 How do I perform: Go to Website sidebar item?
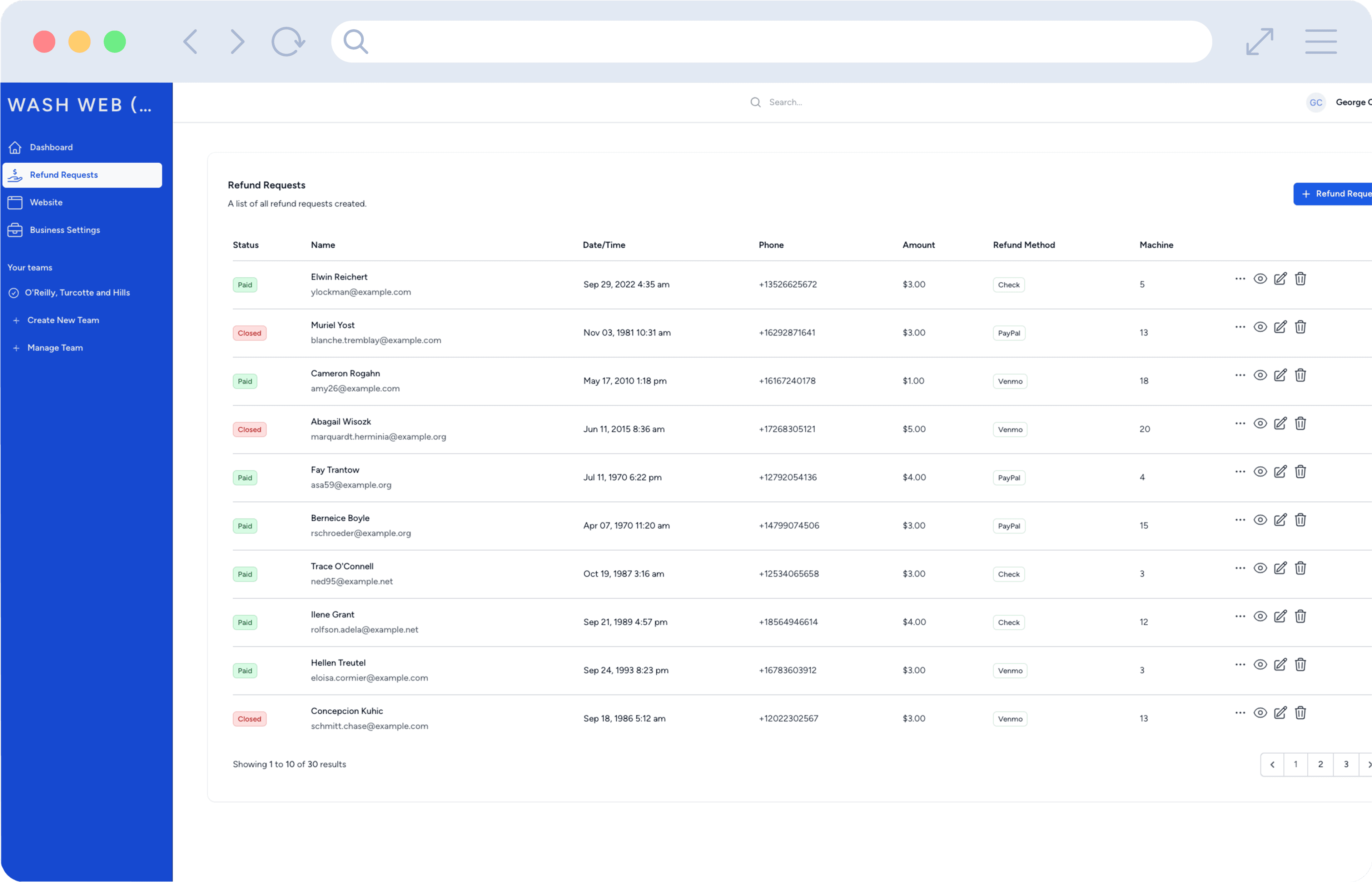point(82,202)
